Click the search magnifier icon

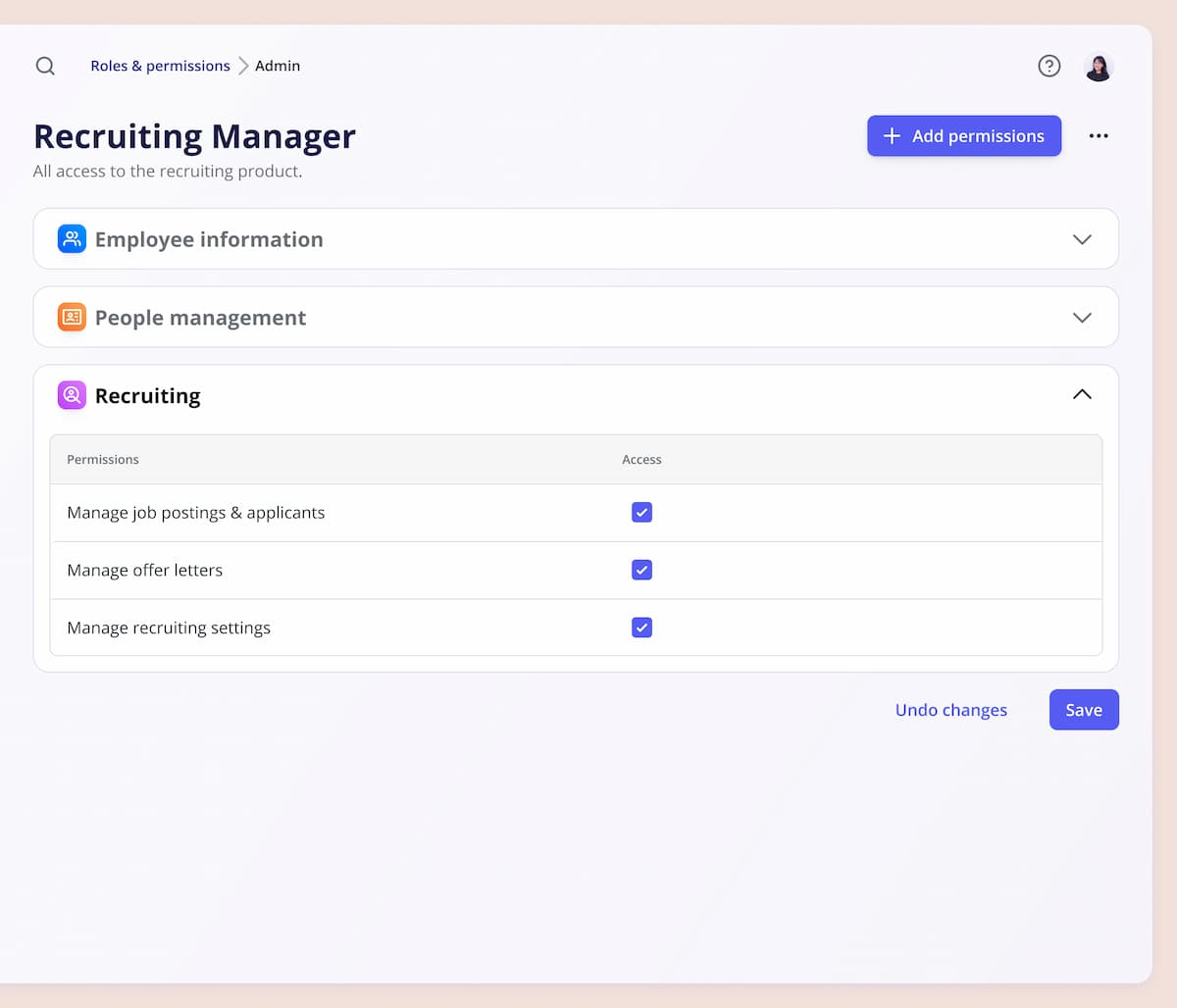click(45, 66)
